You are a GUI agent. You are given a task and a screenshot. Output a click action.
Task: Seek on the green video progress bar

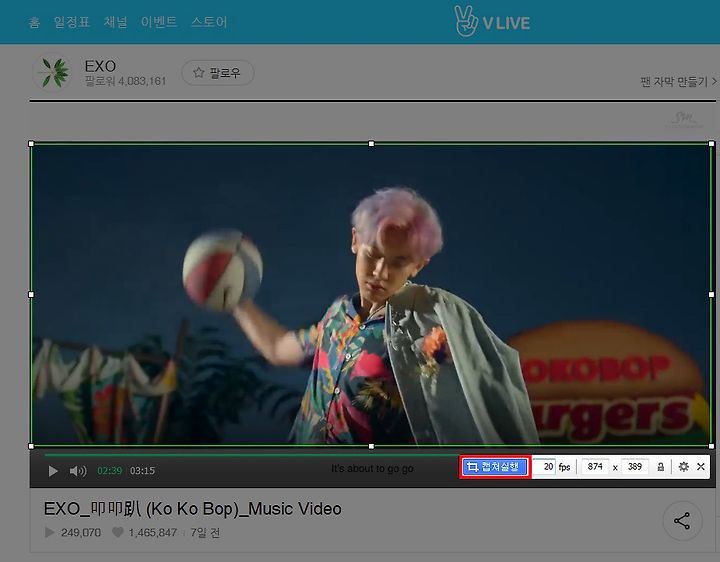tap(252, 455)
